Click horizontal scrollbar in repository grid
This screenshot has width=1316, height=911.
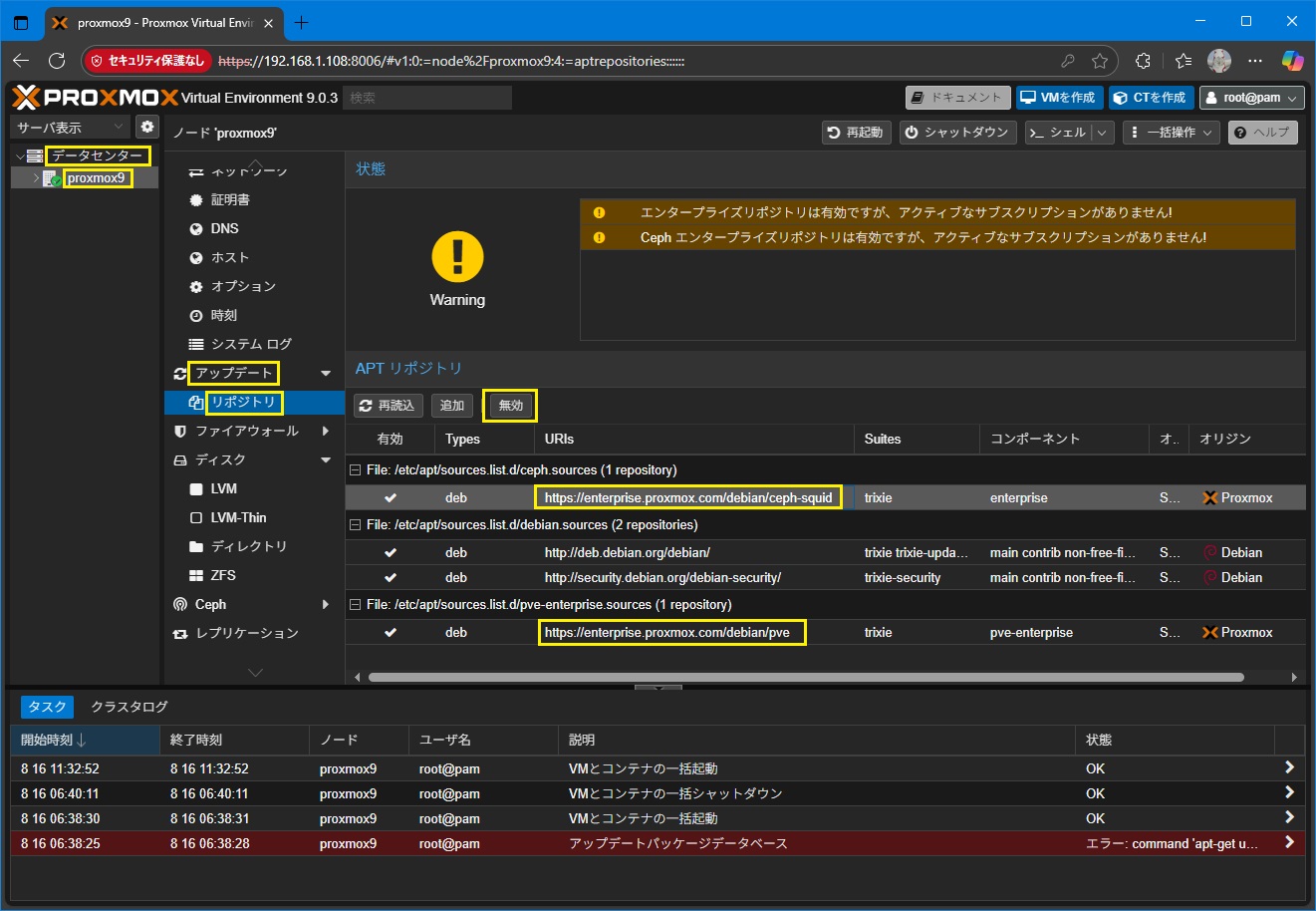pyautogui.click(x=806, y=677)
